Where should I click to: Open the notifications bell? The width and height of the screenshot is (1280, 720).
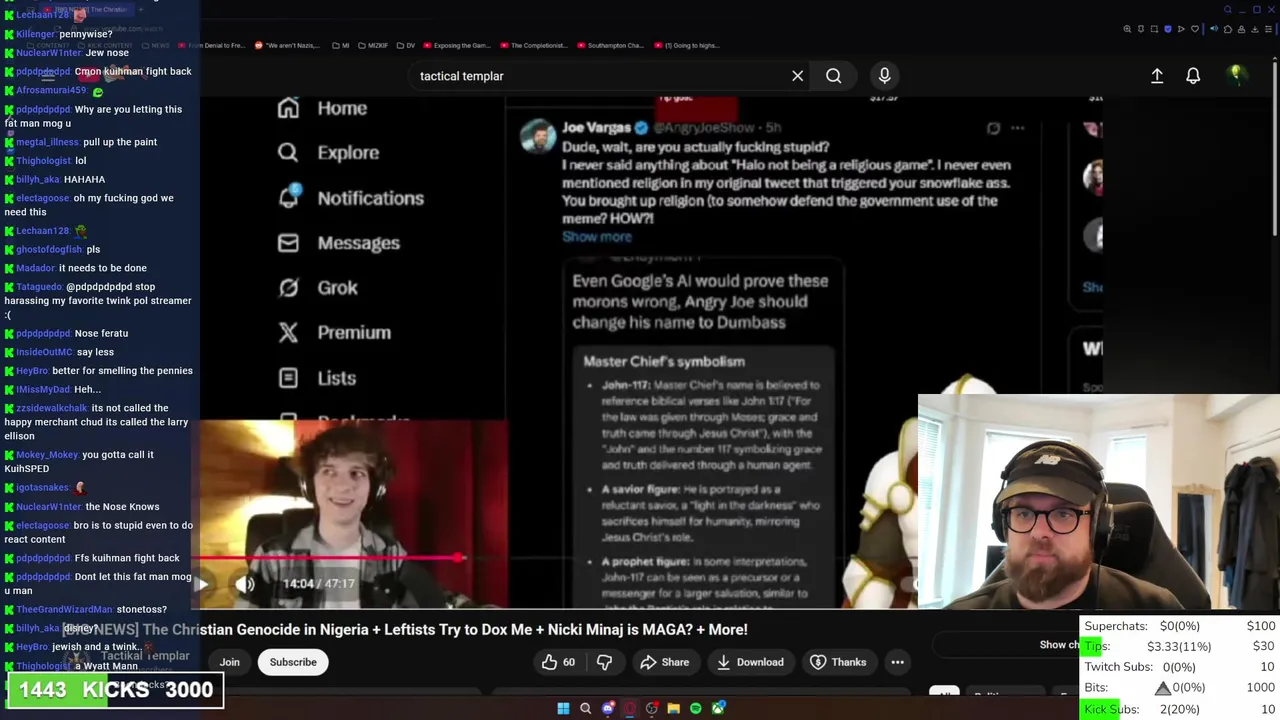pyautogui.click(x=1193, y=76)
